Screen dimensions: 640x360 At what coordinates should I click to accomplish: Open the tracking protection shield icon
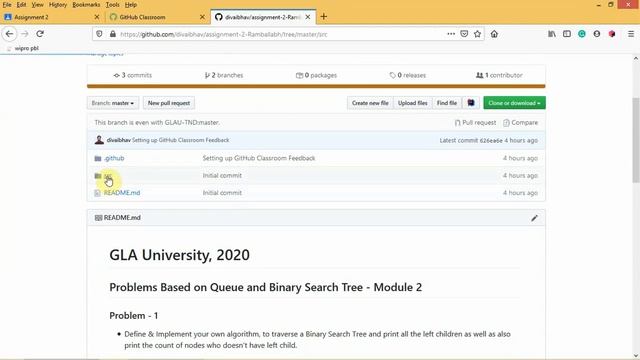pyautogui.click(x=99, y=34)
